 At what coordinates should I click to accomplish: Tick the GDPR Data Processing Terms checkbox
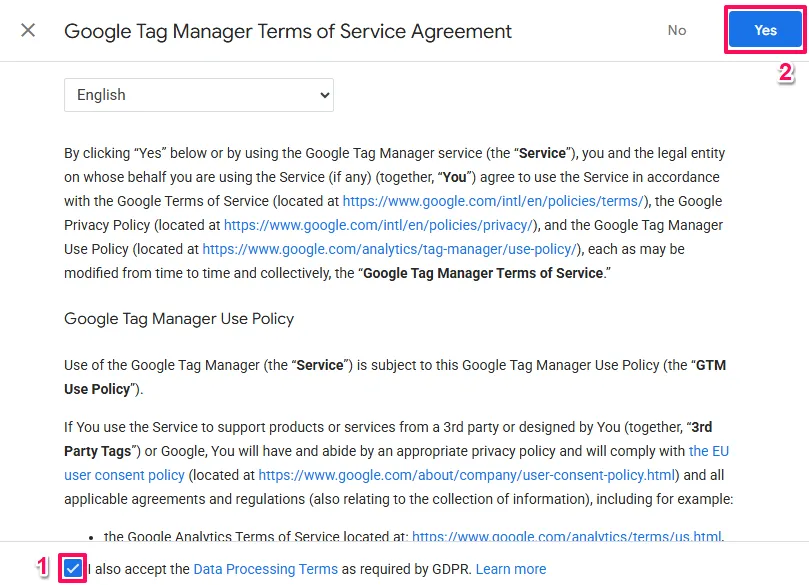73,569
